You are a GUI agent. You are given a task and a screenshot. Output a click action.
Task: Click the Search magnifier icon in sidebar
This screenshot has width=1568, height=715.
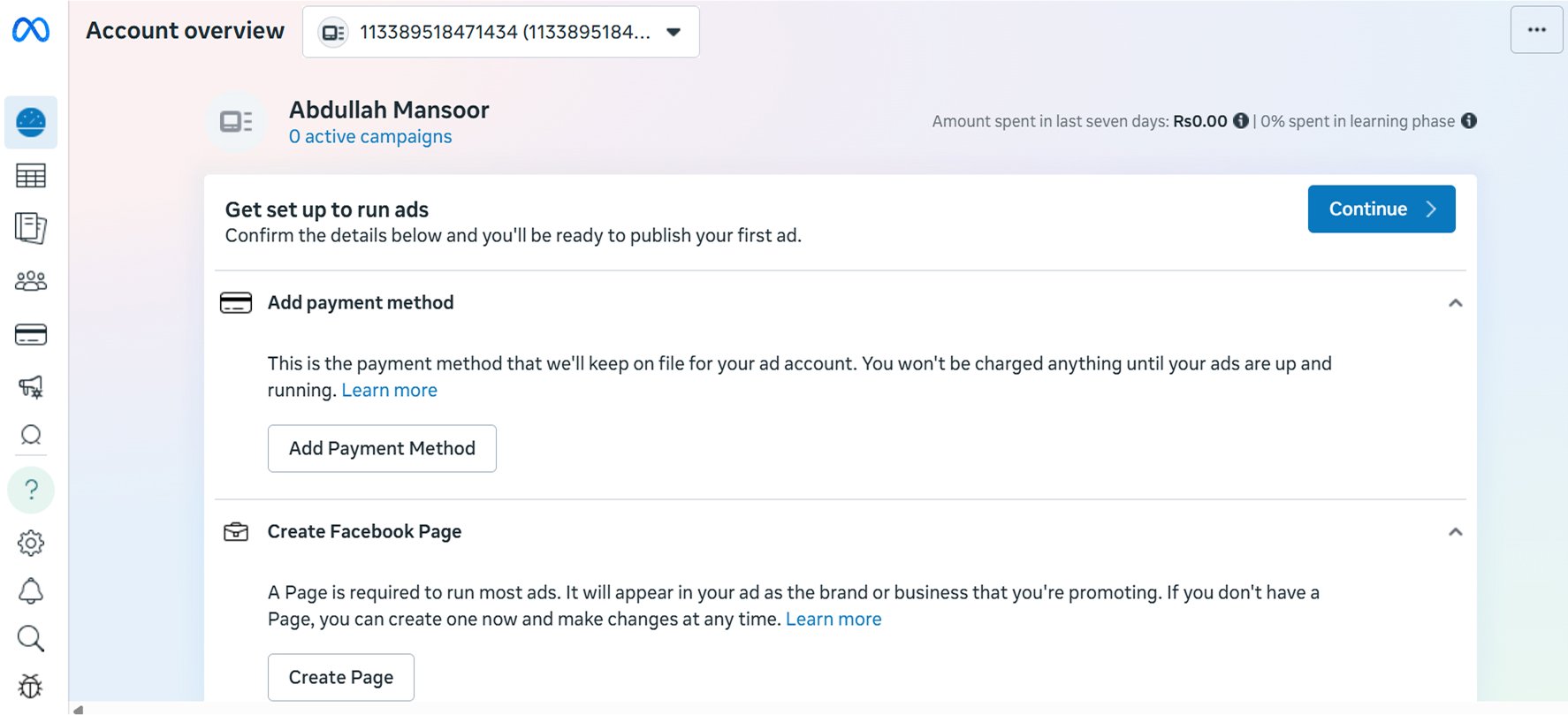pyautogui.click(x=31, y=638)
